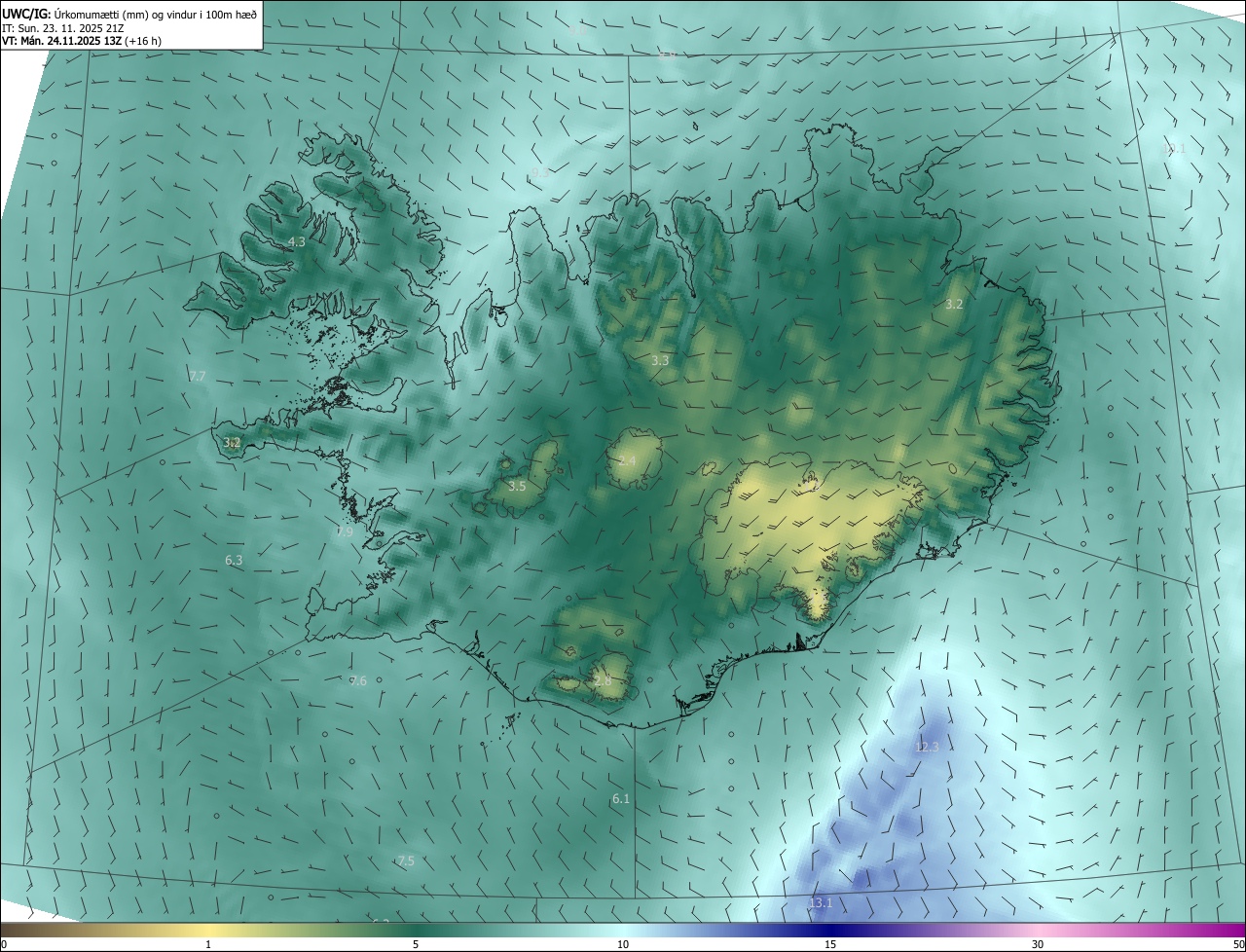The width and height of the screenshot is (1246, 952).
Task: Click the '0' tick on the color scale
Action: coord(4,944)
